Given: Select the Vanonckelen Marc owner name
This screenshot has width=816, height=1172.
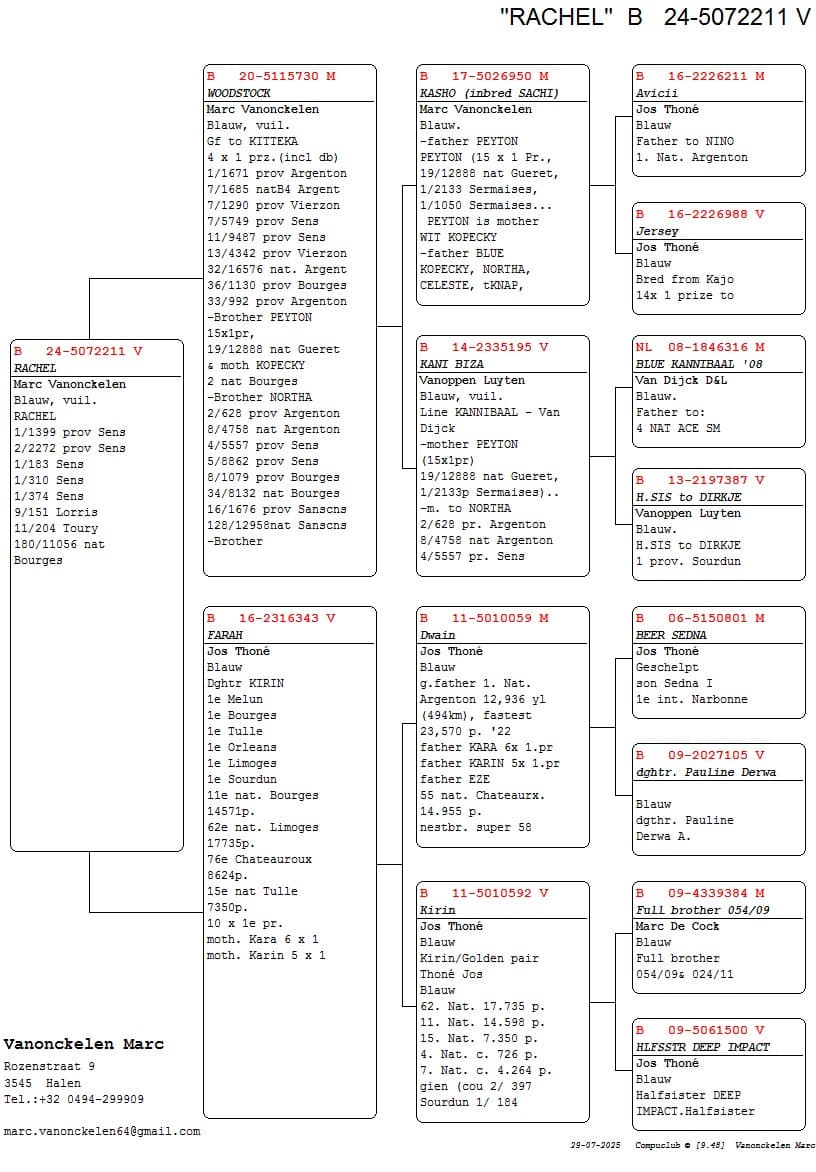Looking at the screenshot, I should click(84, 1045).
